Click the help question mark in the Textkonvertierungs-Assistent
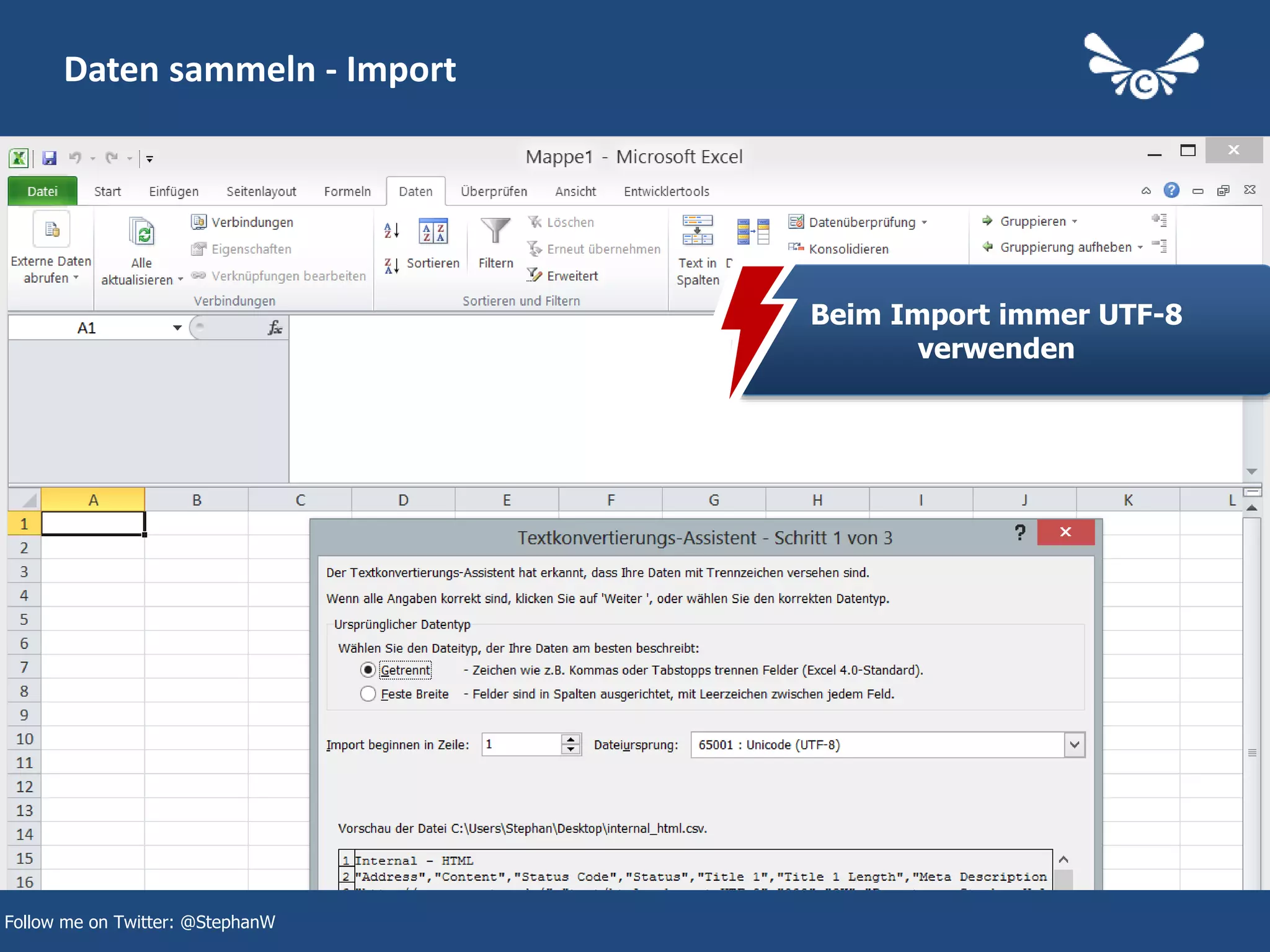1270x952 pixels. point(1020,532)
